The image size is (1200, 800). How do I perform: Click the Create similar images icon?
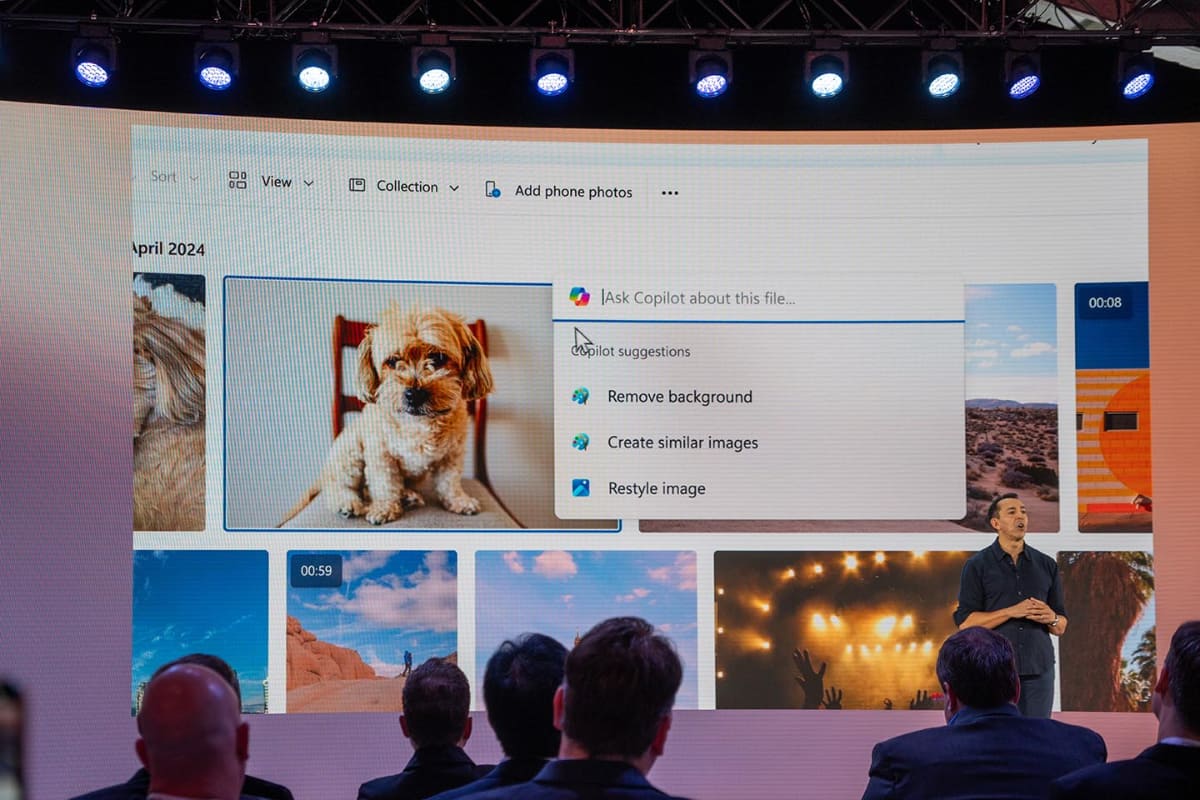(580, 441)
